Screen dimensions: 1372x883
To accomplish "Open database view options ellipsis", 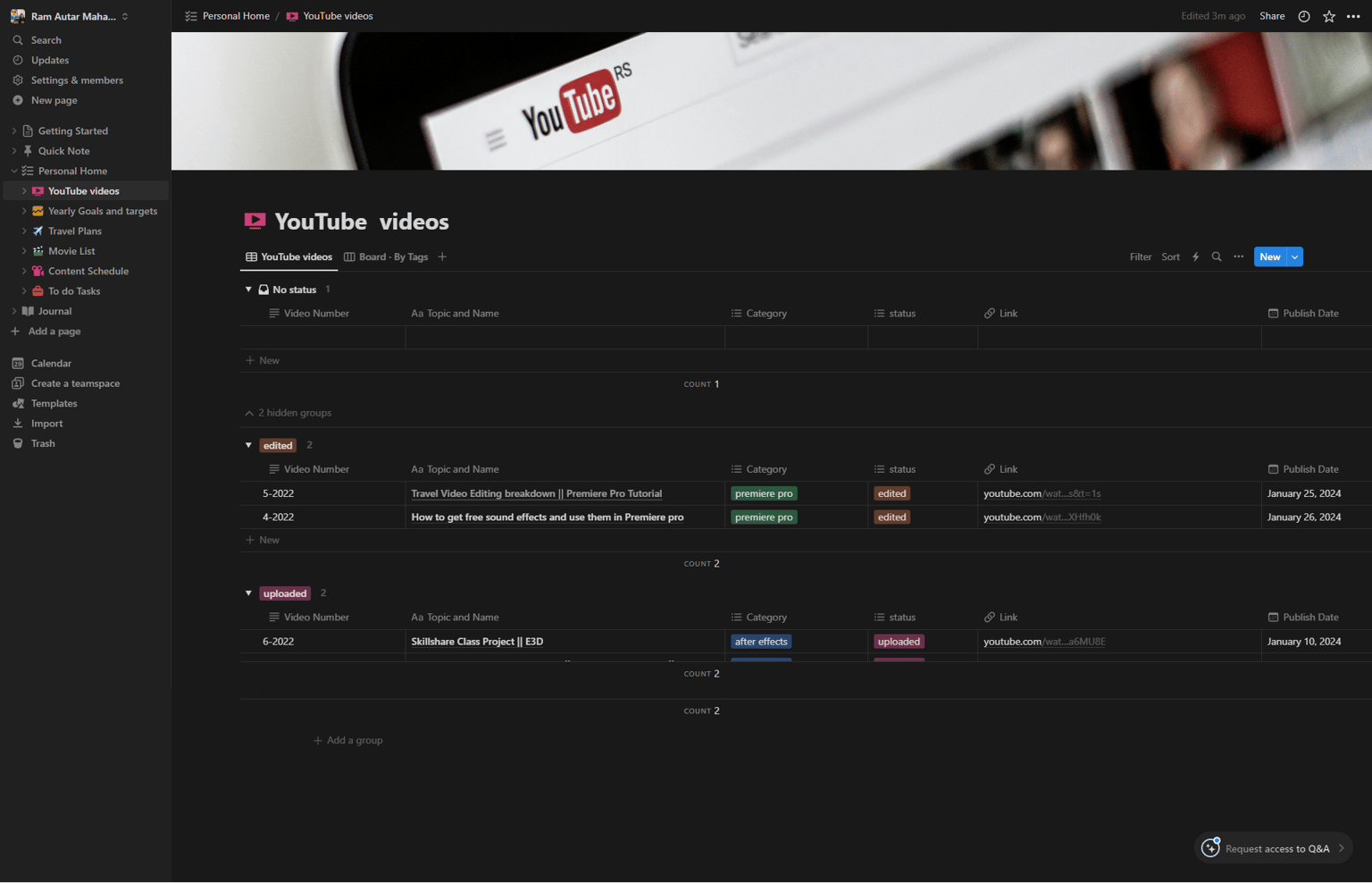I will [1238, 257].
